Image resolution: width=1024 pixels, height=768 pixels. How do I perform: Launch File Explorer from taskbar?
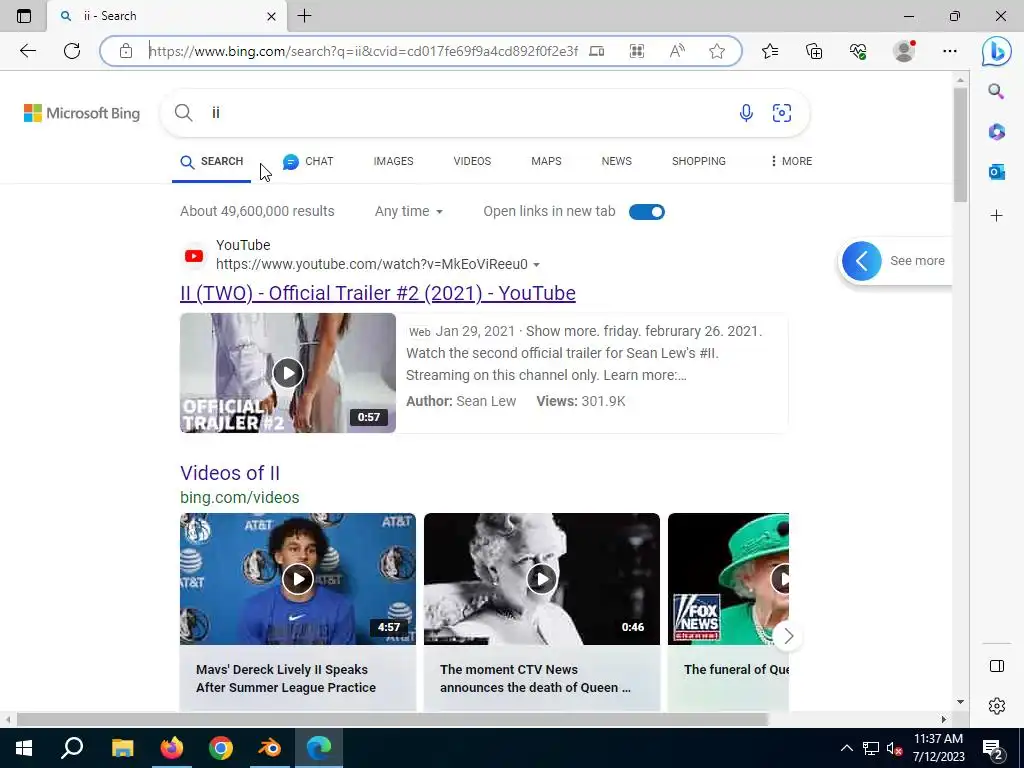coord(122,748)
